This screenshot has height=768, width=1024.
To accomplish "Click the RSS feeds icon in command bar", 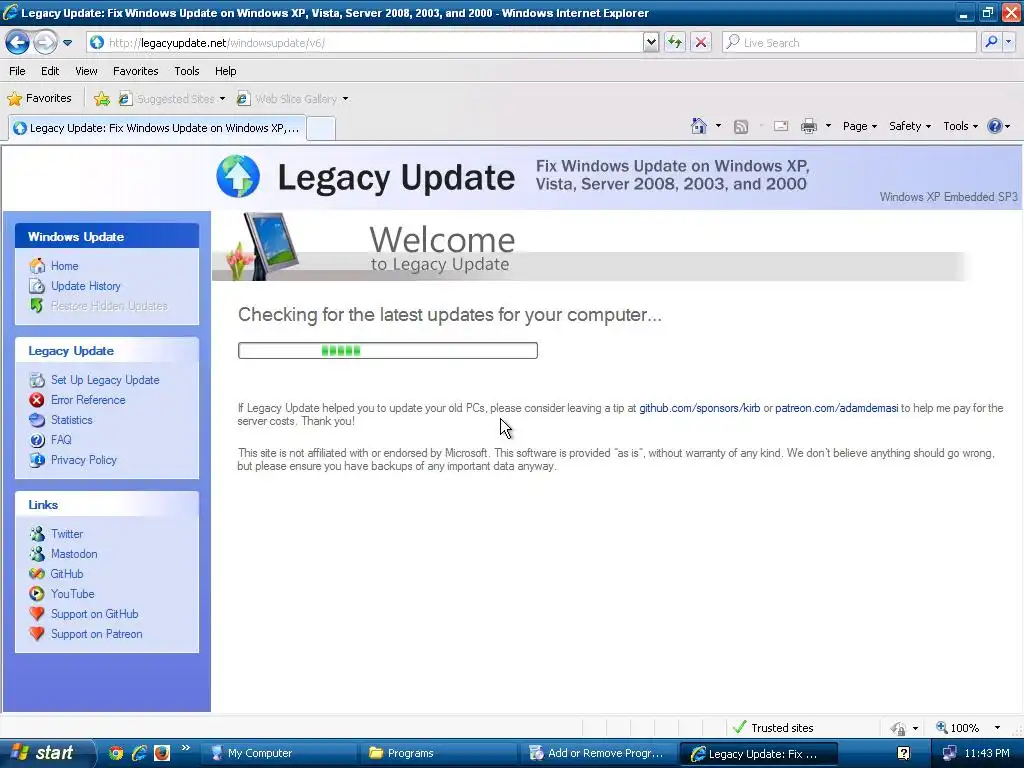I will point(741,127).
